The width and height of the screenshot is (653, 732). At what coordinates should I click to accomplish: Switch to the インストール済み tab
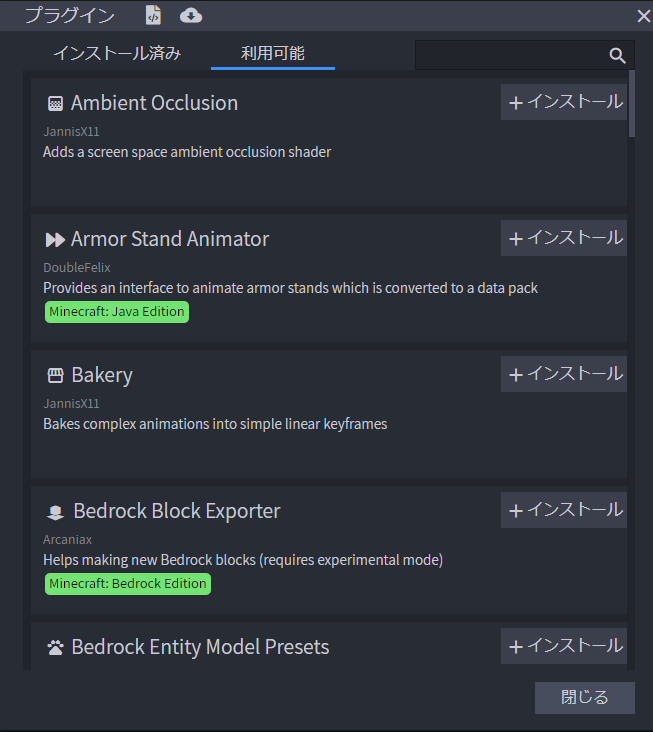117,54
